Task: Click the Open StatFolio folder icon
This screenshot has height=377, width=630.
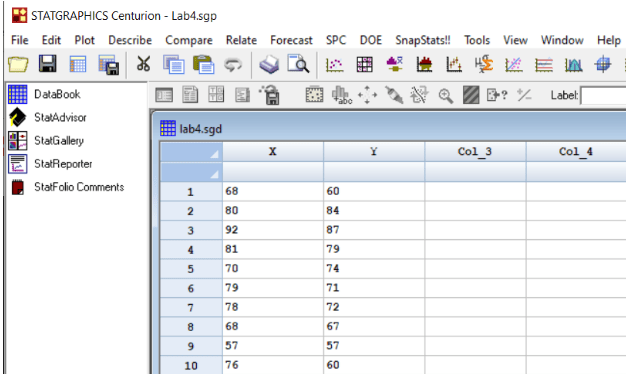Action: [18, 64]
